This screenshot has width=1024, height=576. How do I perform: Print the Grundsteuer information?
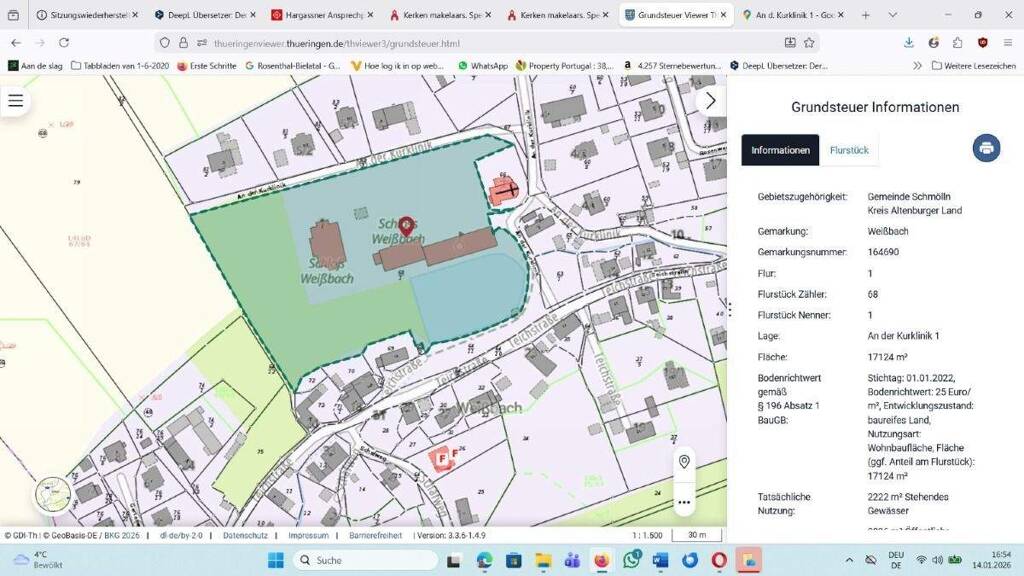point(986,148)
